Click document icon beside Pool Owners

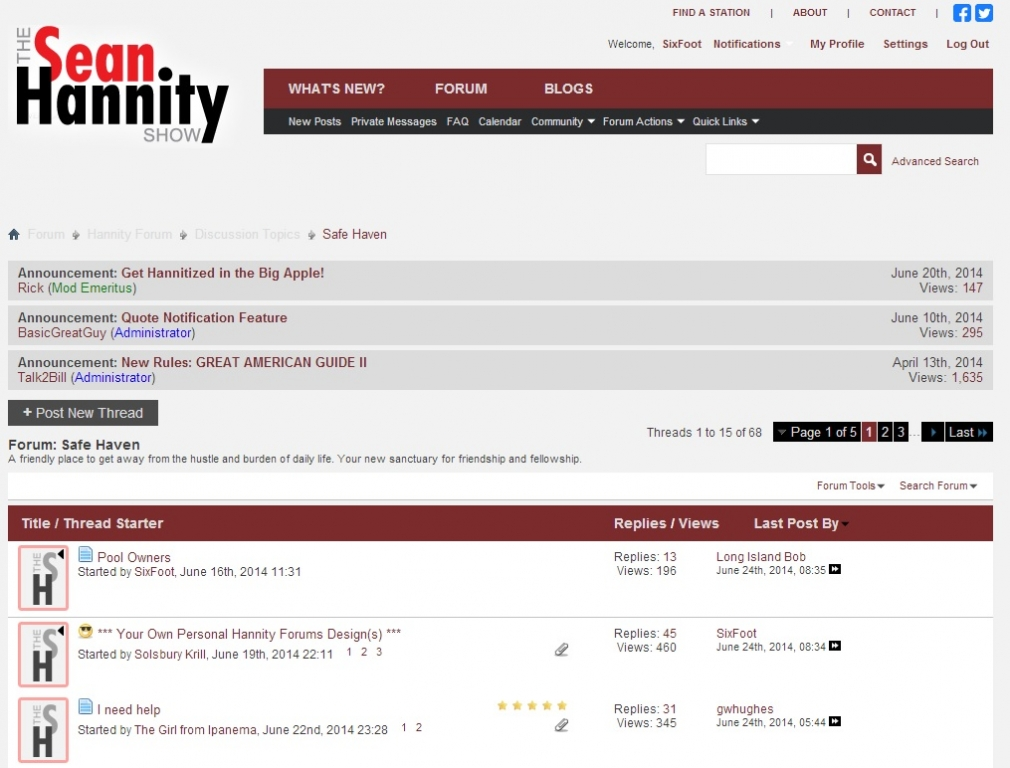(x=85, y=555)
